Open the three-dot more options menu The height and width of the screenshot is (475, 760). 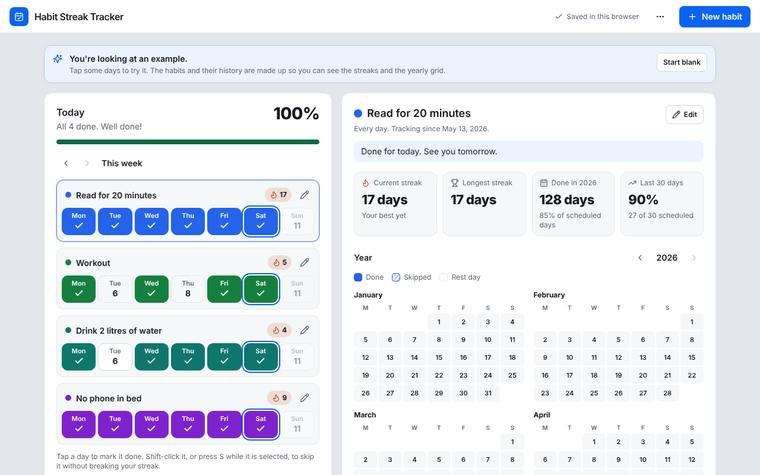click(x=660, y=16)
